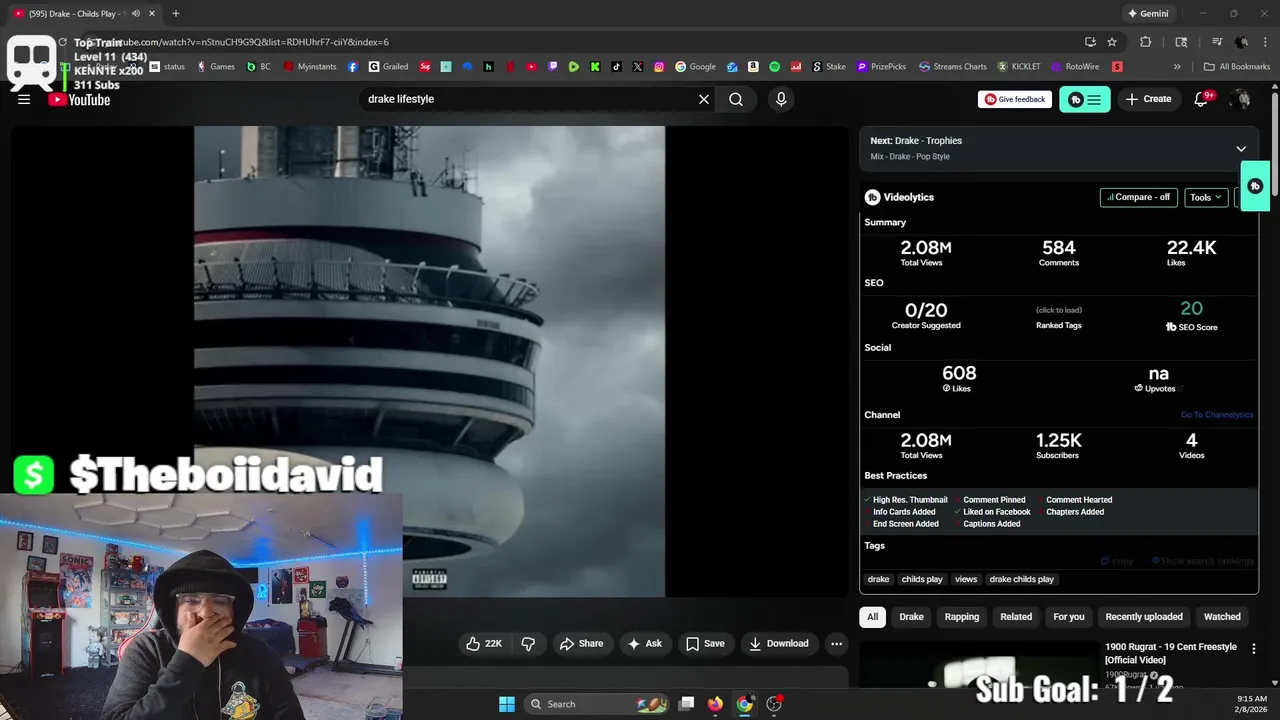
Task: Open the Windows Start menu
Action: [x=506, y=704]
